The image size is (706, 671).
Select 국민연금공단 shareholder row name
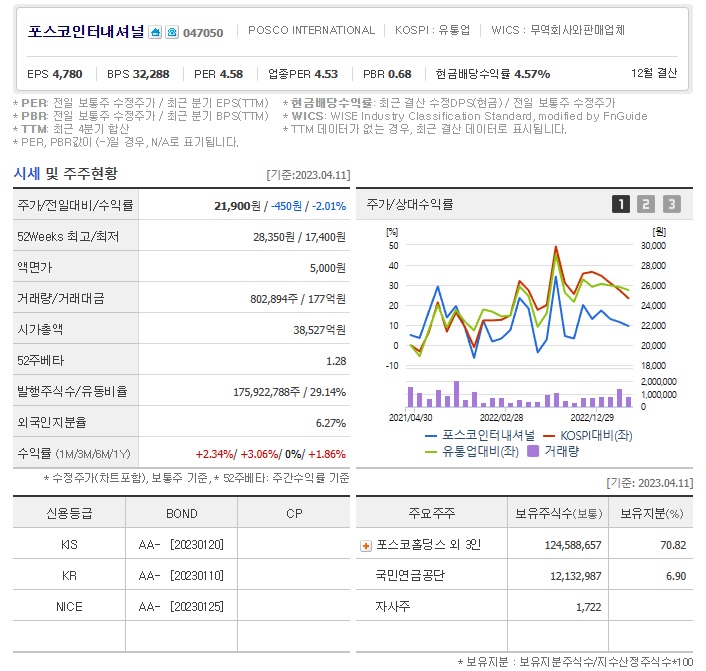[x=410, y=576]
